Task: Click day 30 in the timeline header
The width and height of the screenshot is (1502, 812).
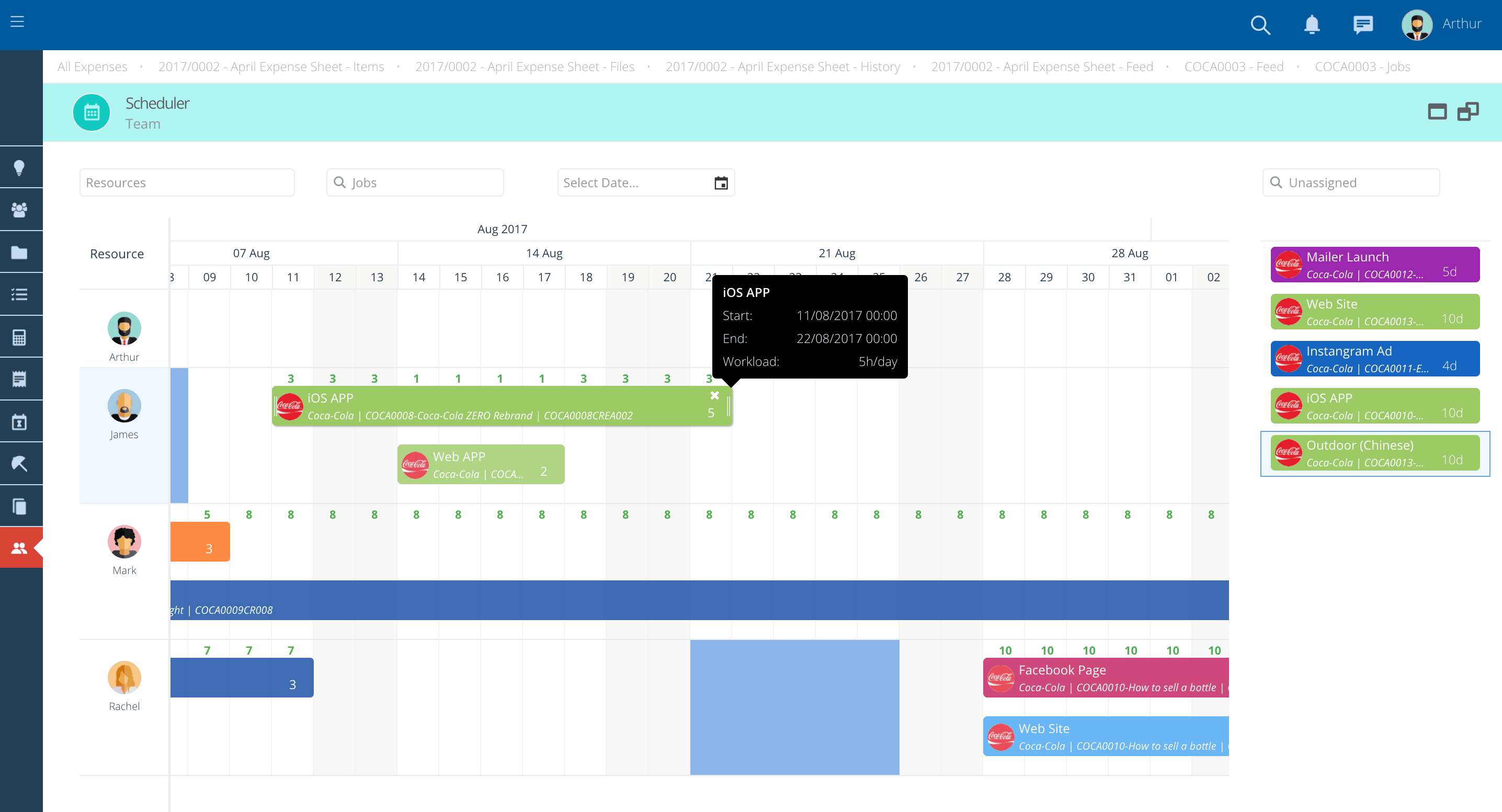Action: (1088, 278)
